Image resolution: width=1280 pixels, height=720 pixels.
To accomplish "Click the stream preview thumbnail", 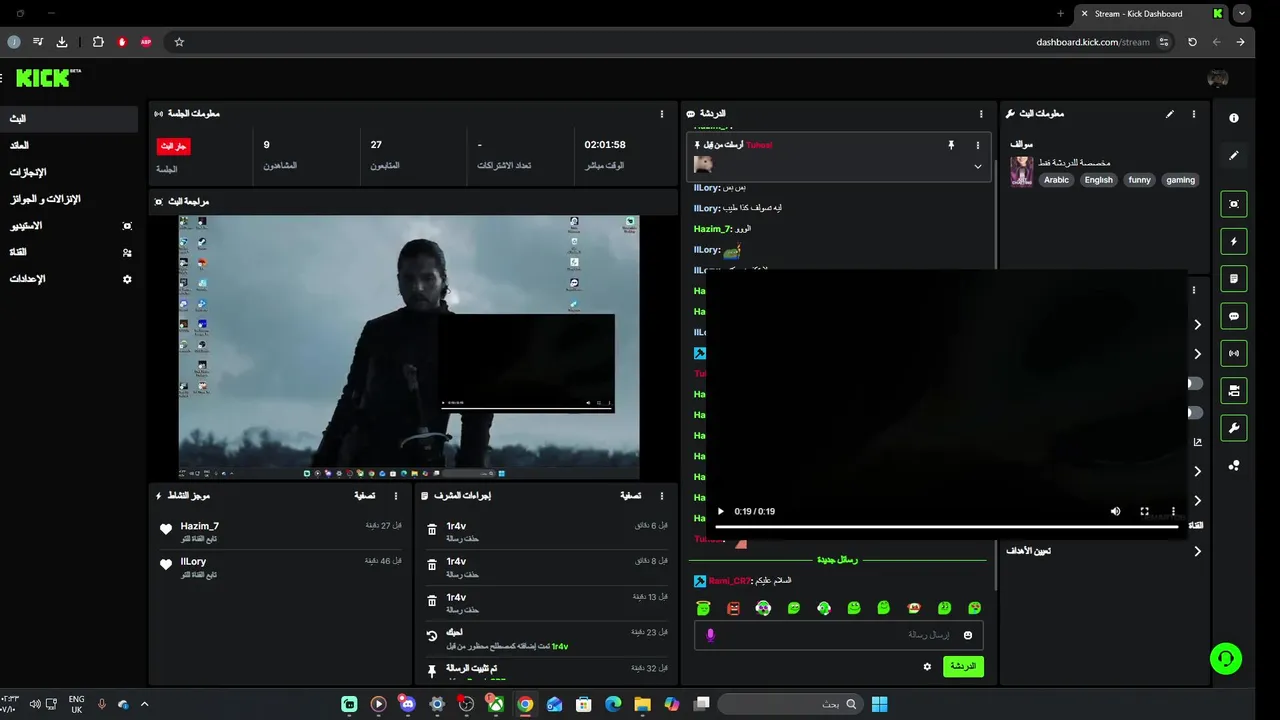I will 409,347.
